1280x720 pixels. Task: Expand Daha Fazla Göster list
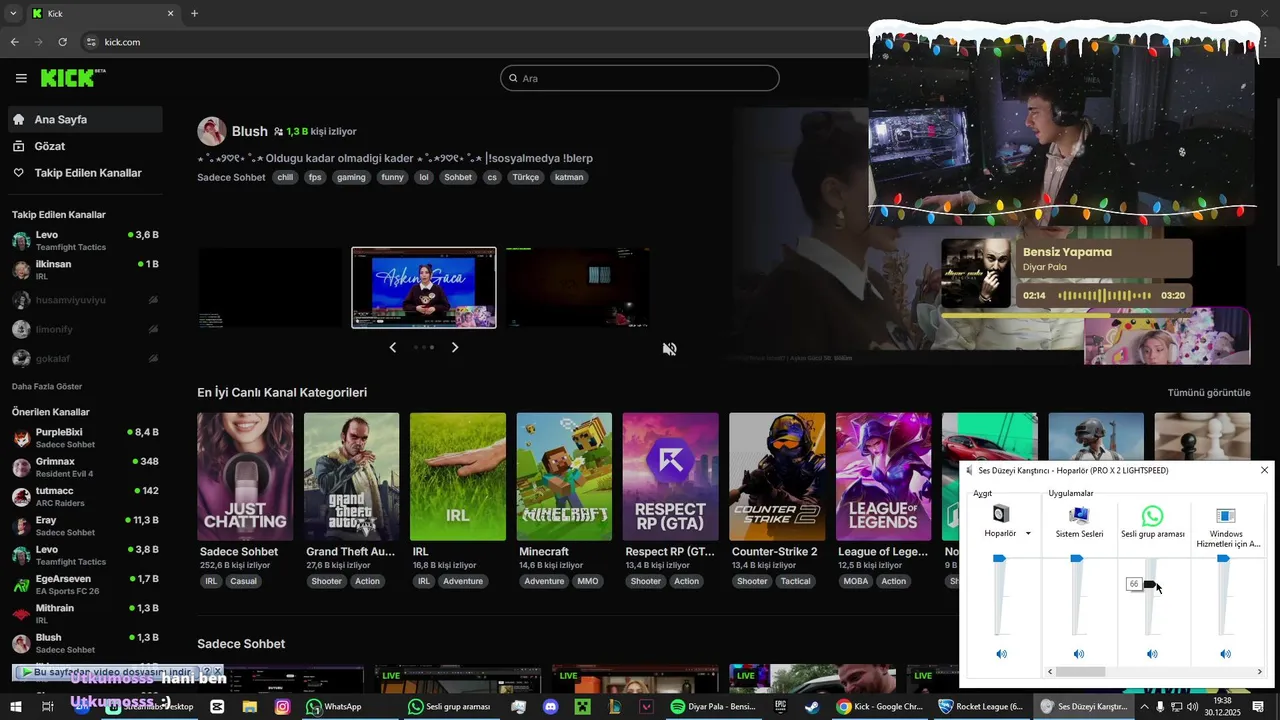[x=47, y=386]
